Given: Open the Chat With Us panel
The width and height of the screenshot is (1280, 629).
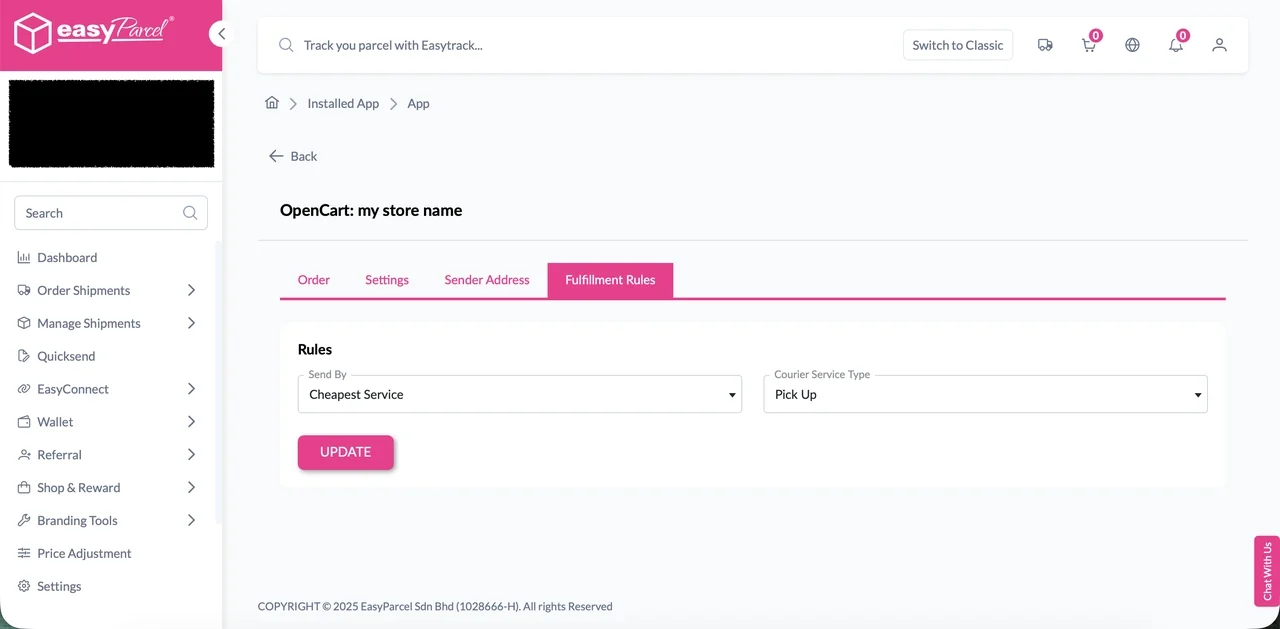Looking at the screenshot, I should [1266, 571].
